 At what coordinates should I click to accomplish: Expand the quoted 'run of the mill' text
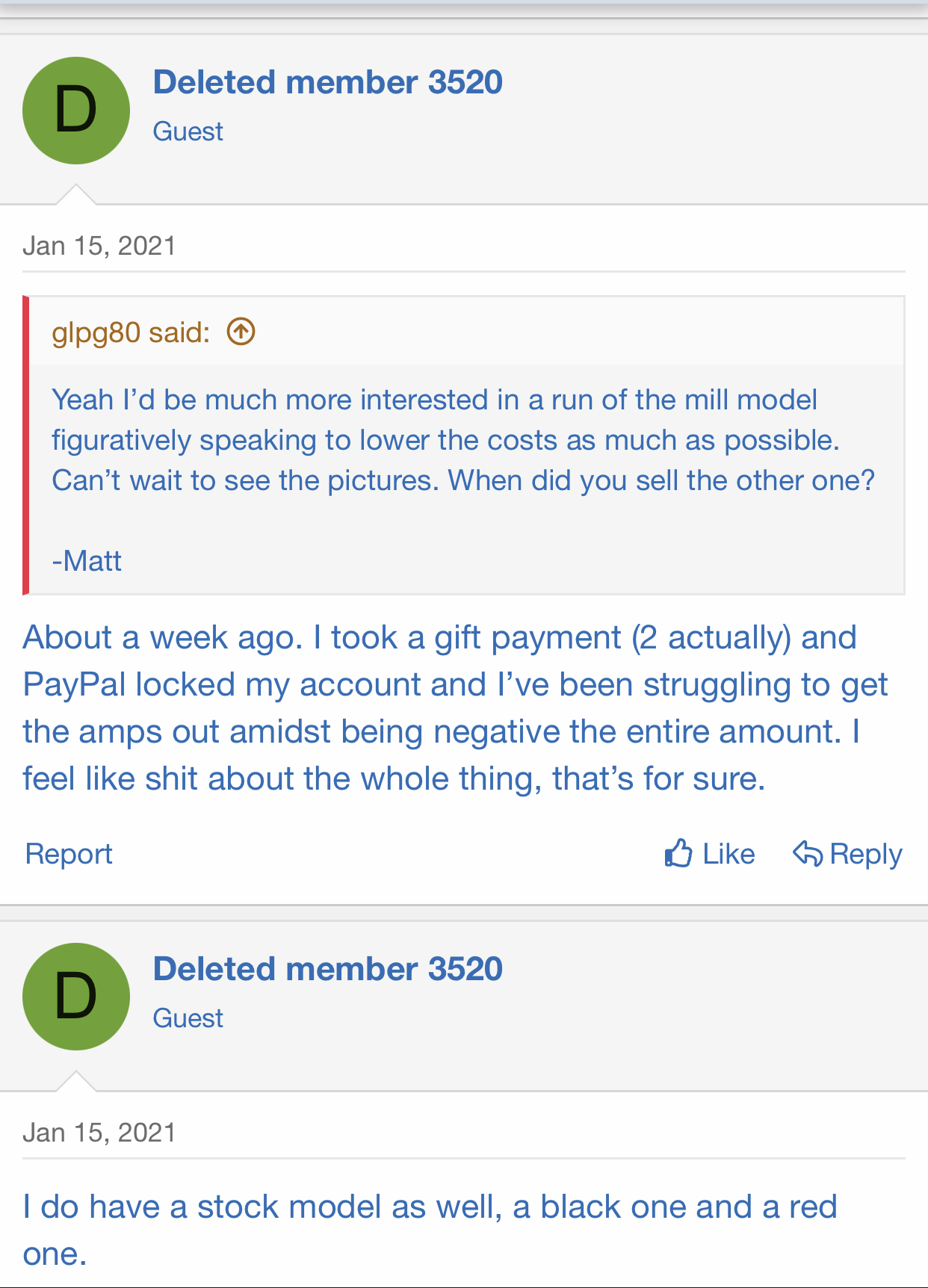pyautogui.click(x=463, y=440)
